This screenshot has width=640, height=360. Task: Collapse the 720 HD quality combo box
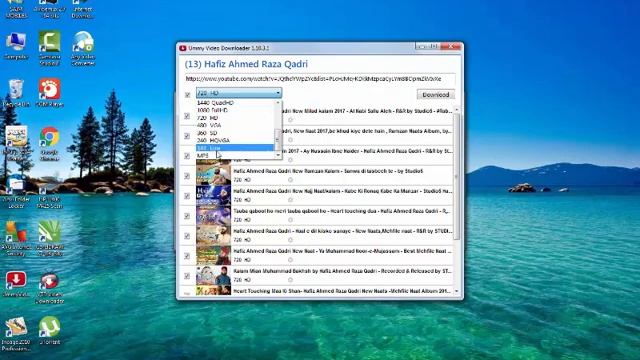tap(239, 93)
